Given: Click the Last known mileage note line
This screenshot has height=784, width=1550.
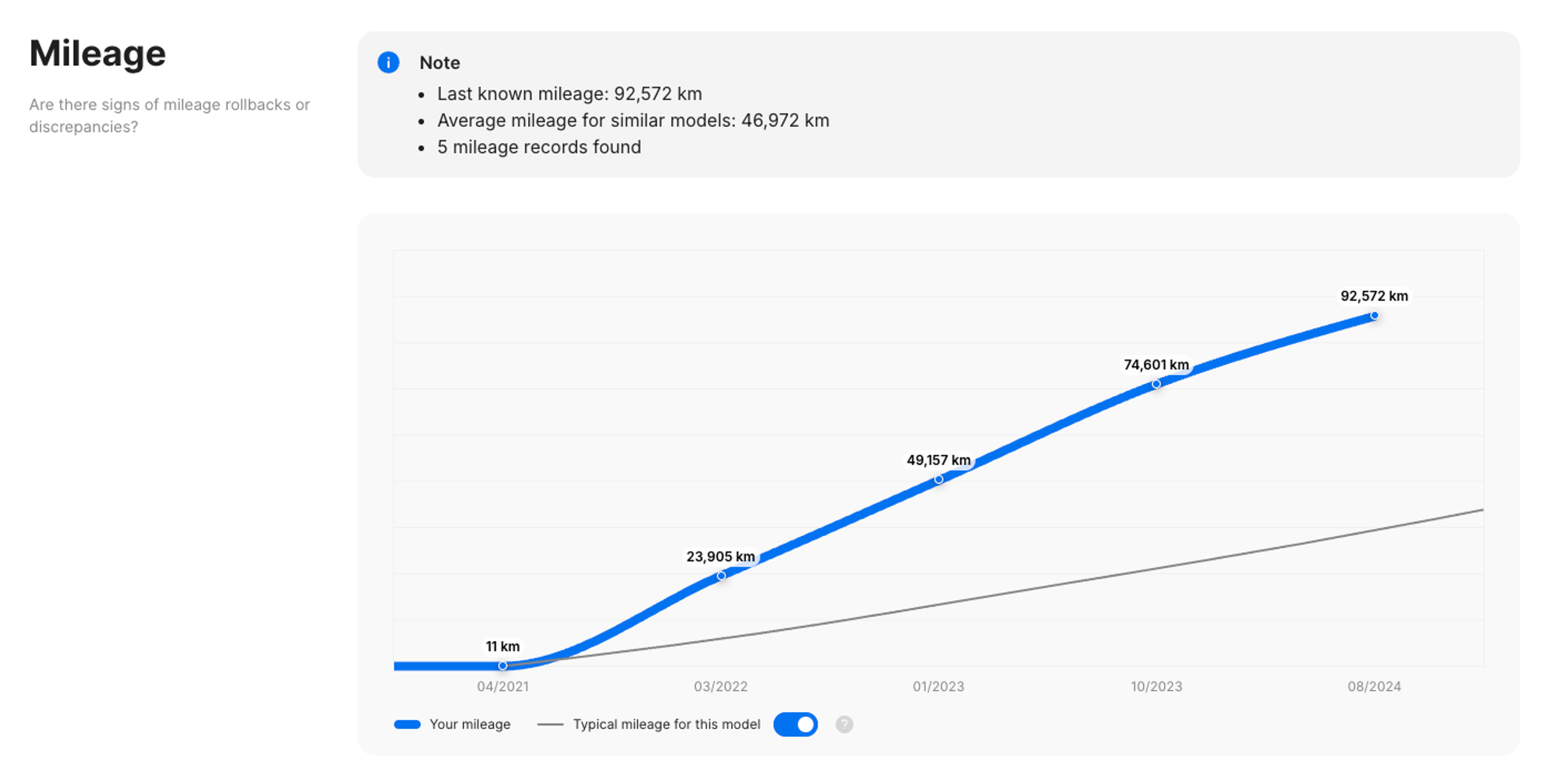Looking at the screenshot, I should point(569,94).
